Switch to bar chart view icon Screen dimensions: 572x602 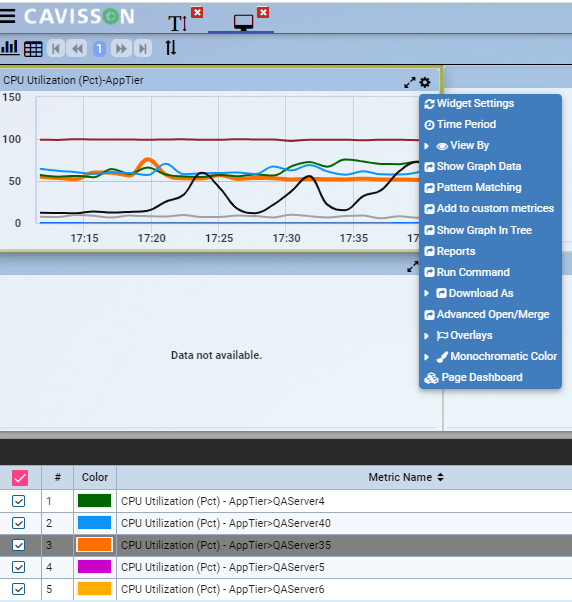click(x=9, y=48)
